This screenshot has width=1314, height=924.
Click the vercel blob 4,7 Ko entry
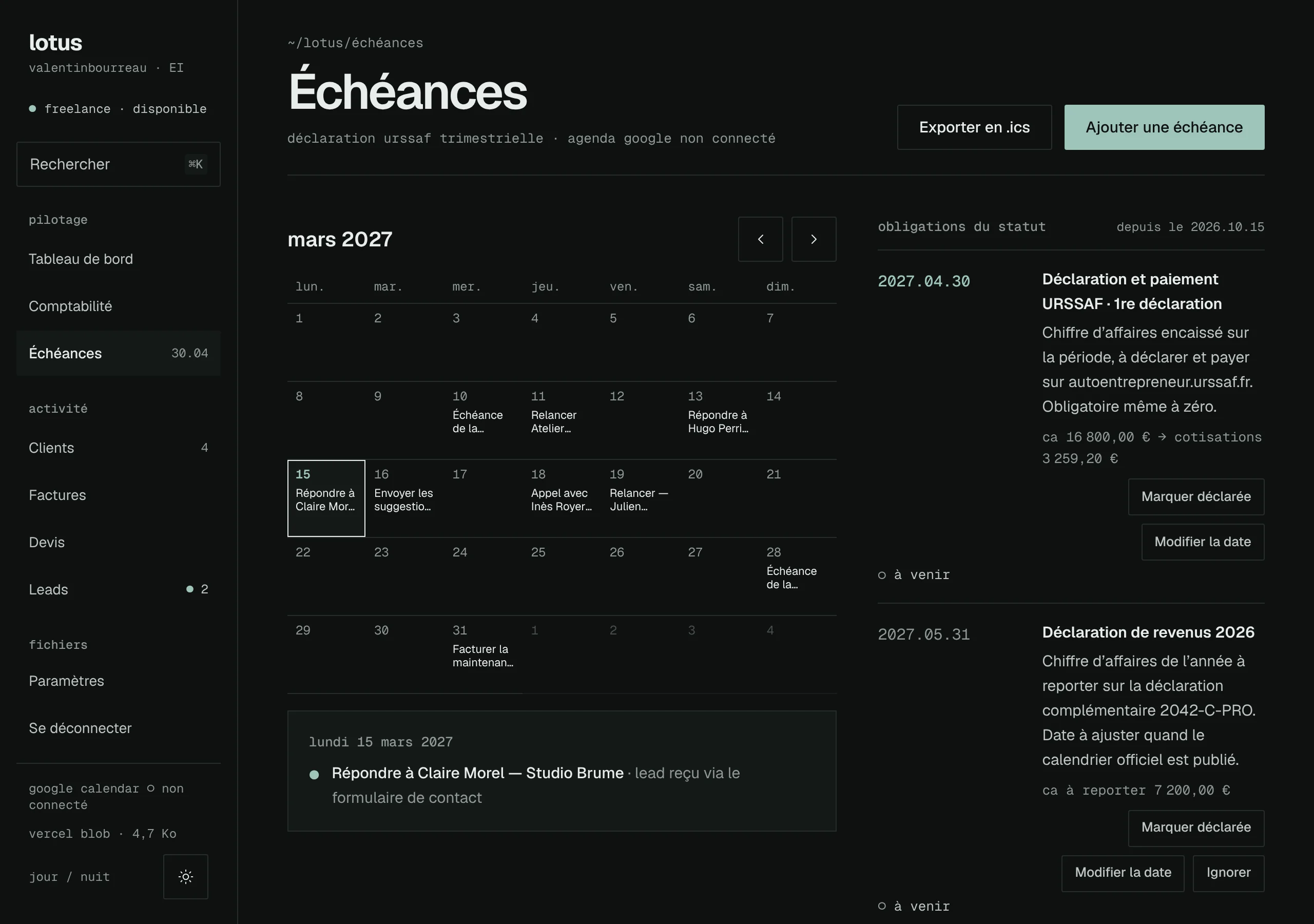[103, 834]
